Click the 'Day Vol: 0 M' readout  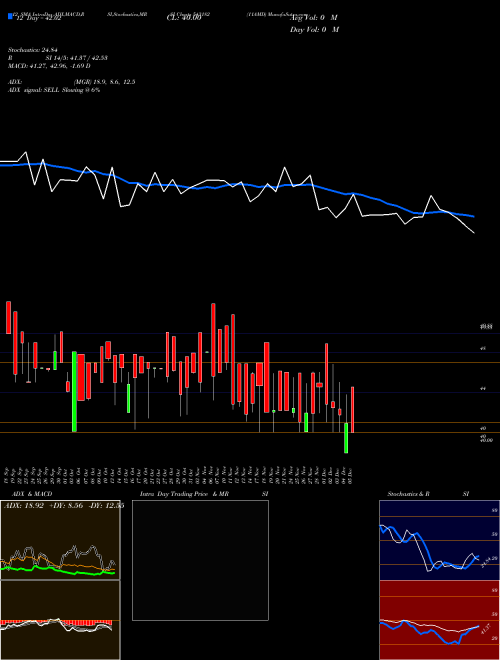(314, 30)
